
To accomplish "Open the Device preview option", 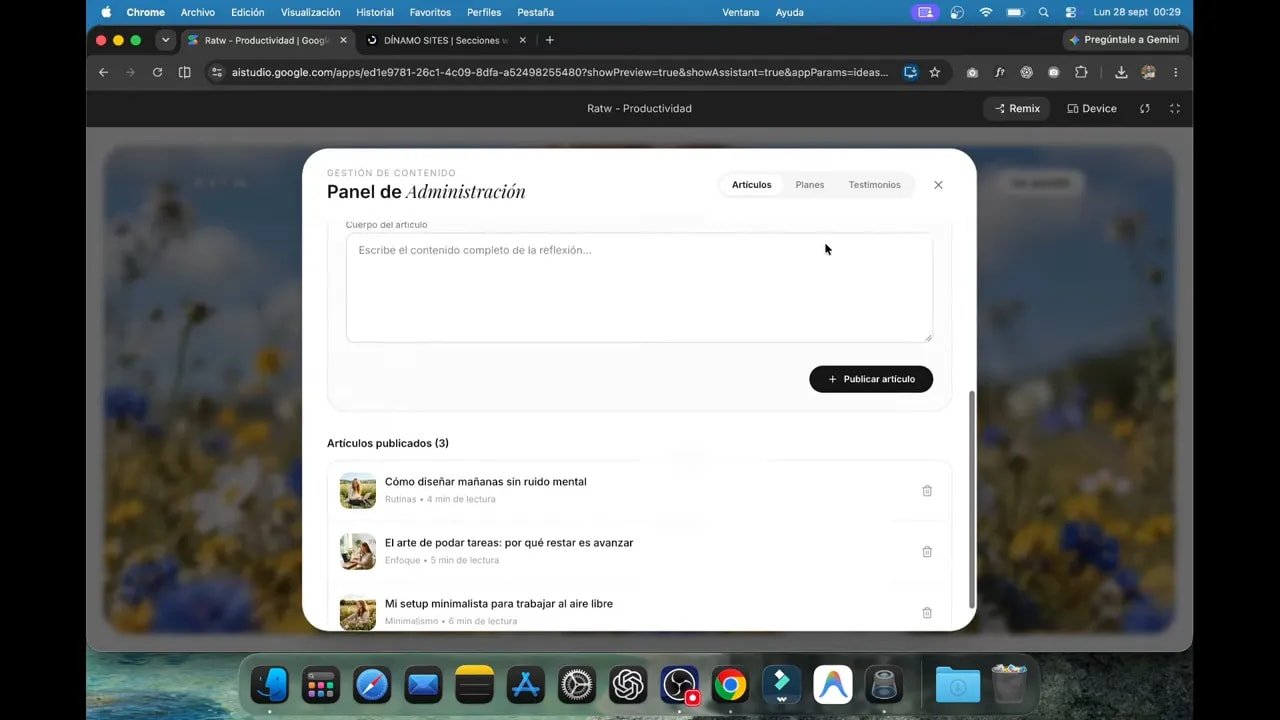I will pyautogui.click(x=1092, y=108).
